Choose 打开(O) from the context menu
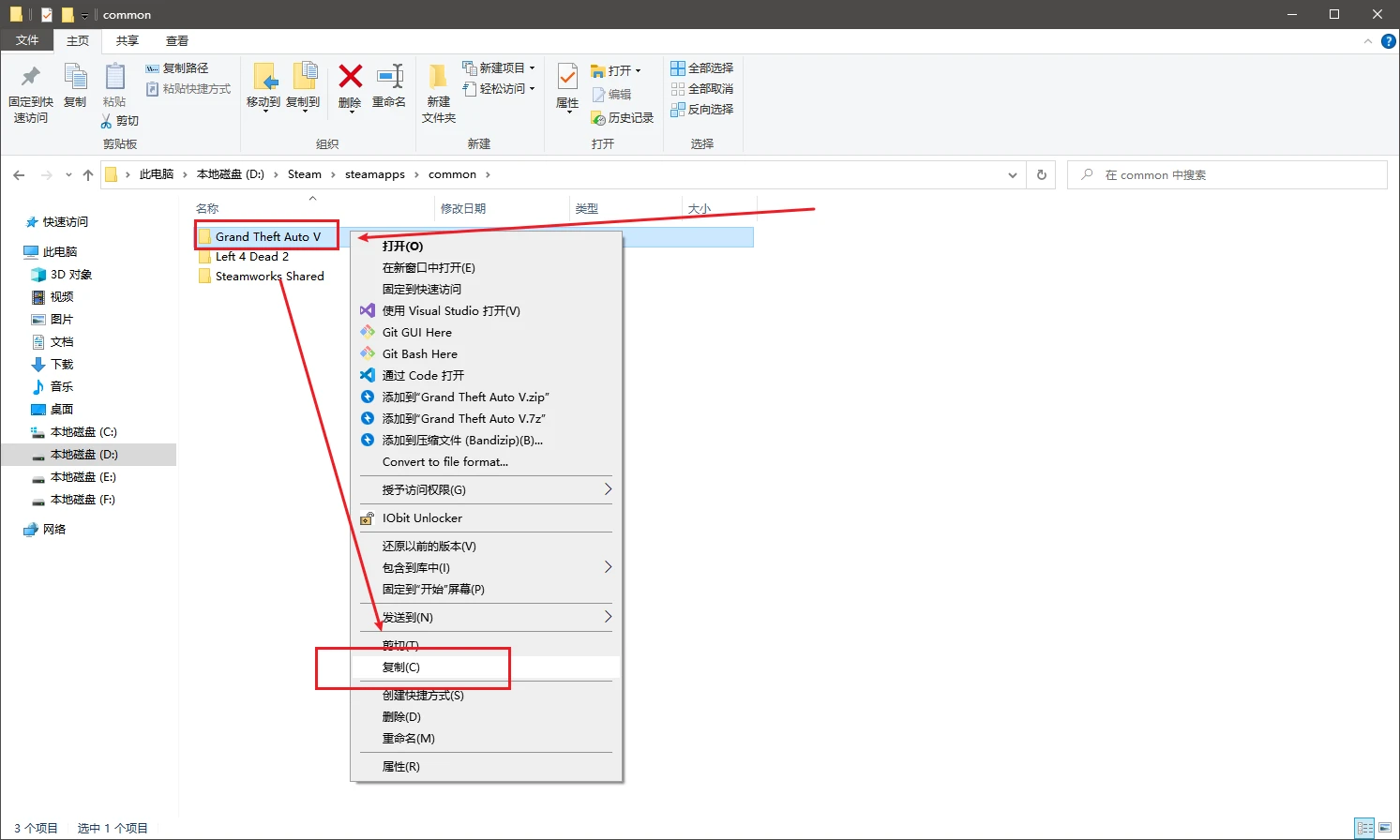The width and height of the screenshot is (1400, 840). click(x=486, y=247)
